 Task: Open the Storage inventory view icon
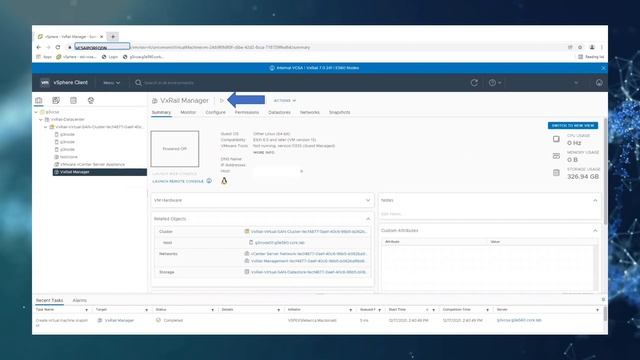tap(73, 100)
